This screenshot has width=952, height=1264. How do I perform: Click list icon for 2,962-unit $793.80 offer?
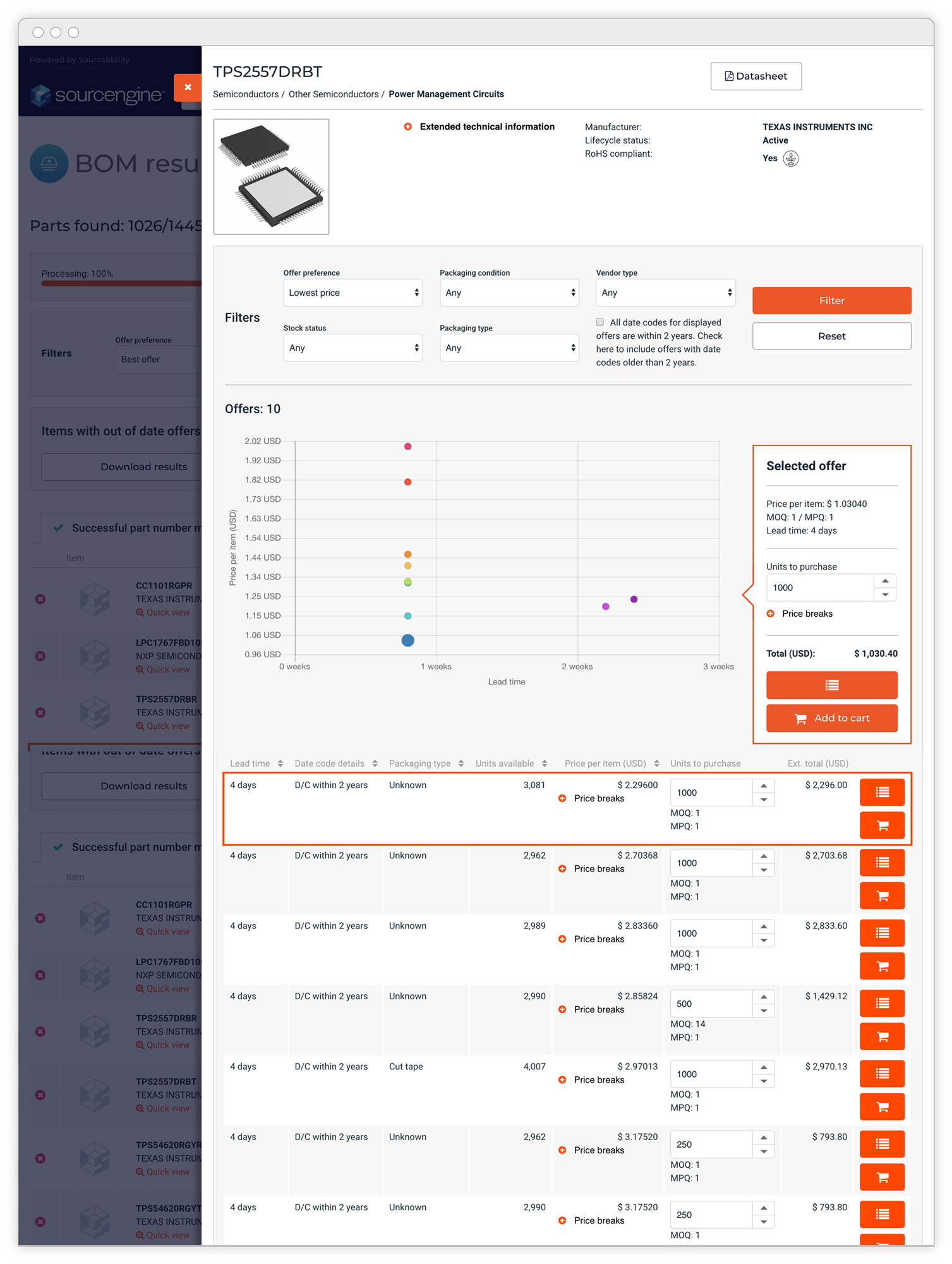[x=882, y=1144]
